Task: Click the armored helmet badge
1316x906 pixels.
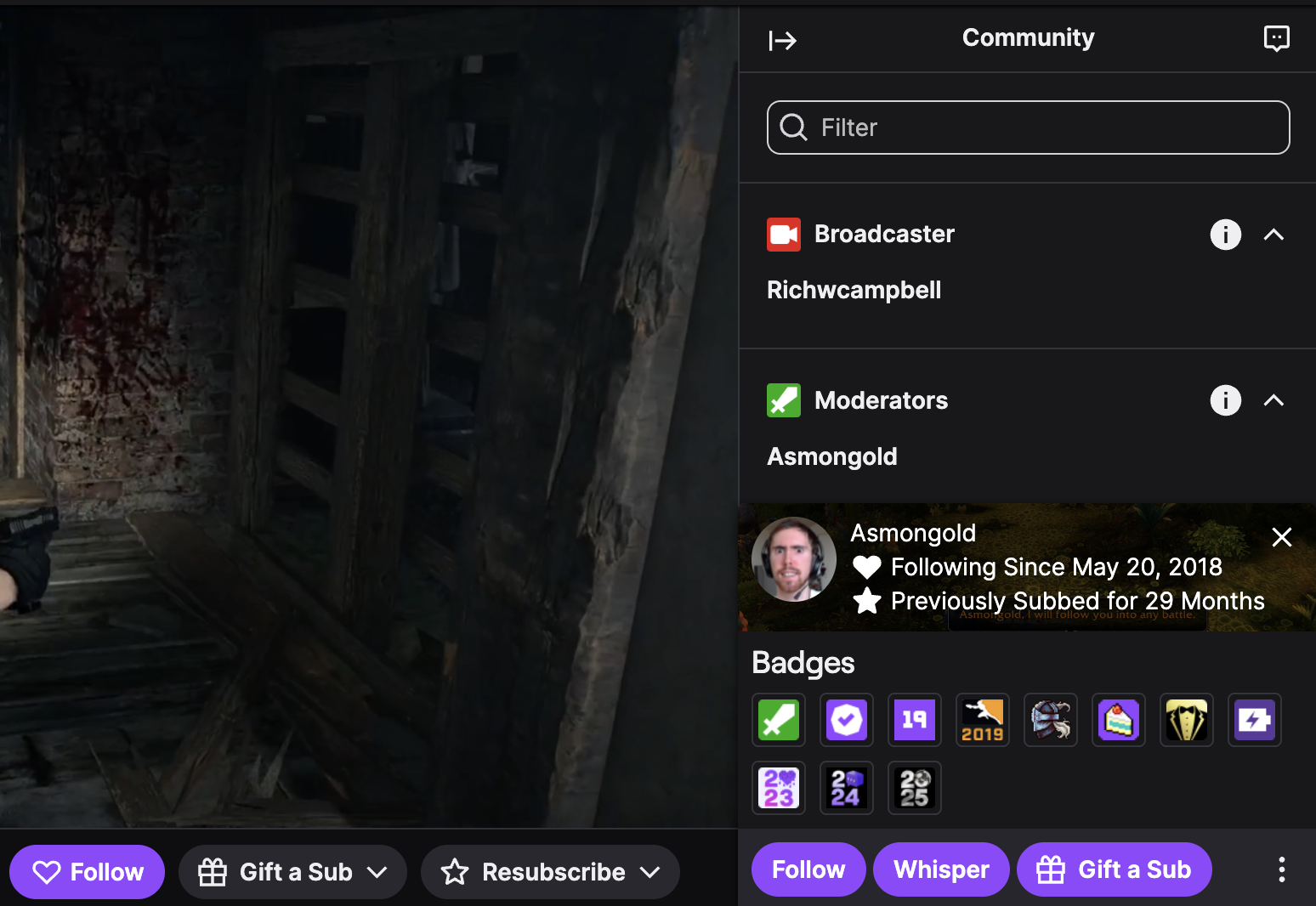Action: (x=1051, y=720)
